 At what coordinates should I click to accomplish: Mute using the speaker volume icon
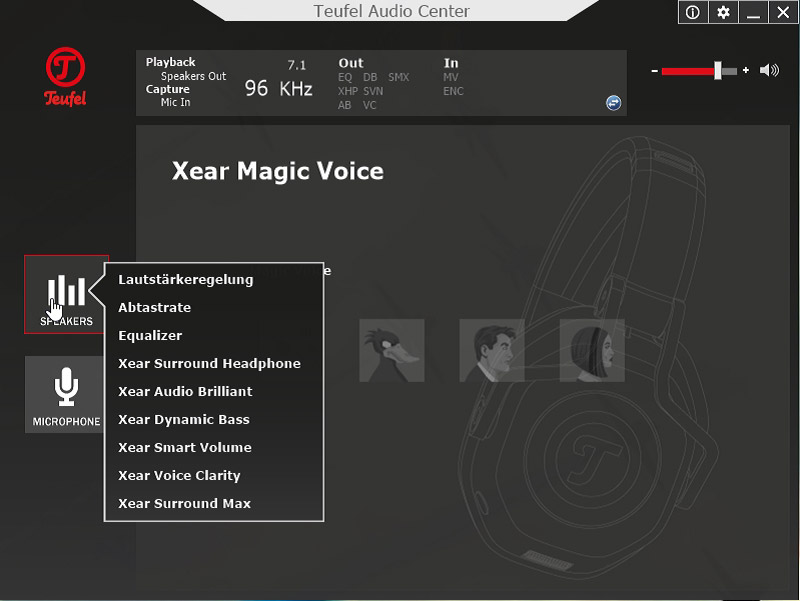click(769, 70)
